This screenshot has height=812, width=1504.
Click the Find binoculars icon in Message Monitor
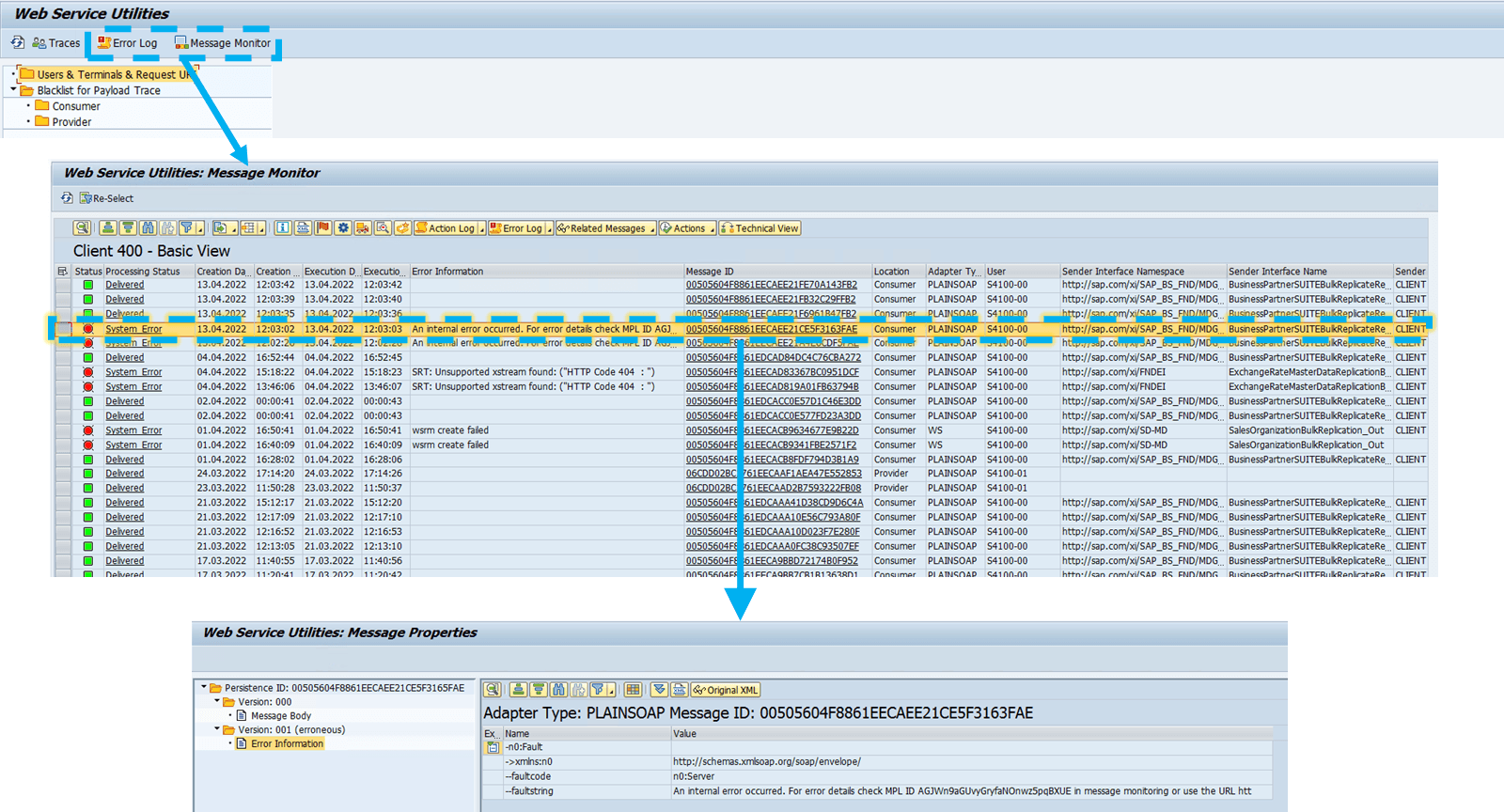(148, 228)
